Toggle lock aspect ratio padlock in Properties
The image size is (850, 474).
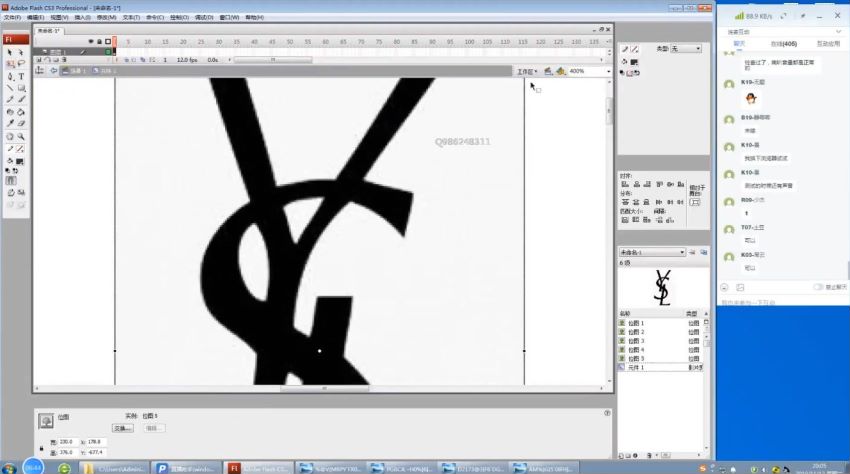pos(41,449)
